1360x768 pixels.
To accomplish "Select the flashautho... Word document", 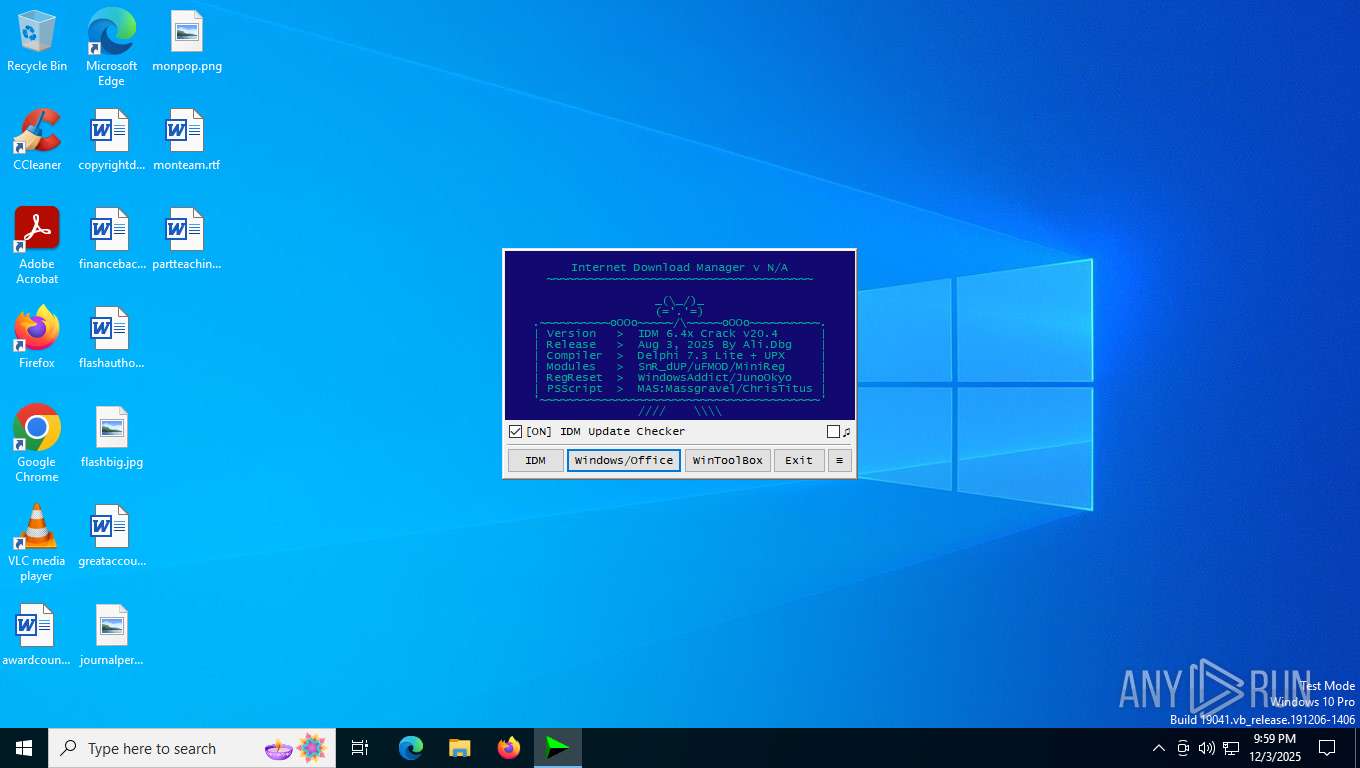I will click(x=111, y=337).
